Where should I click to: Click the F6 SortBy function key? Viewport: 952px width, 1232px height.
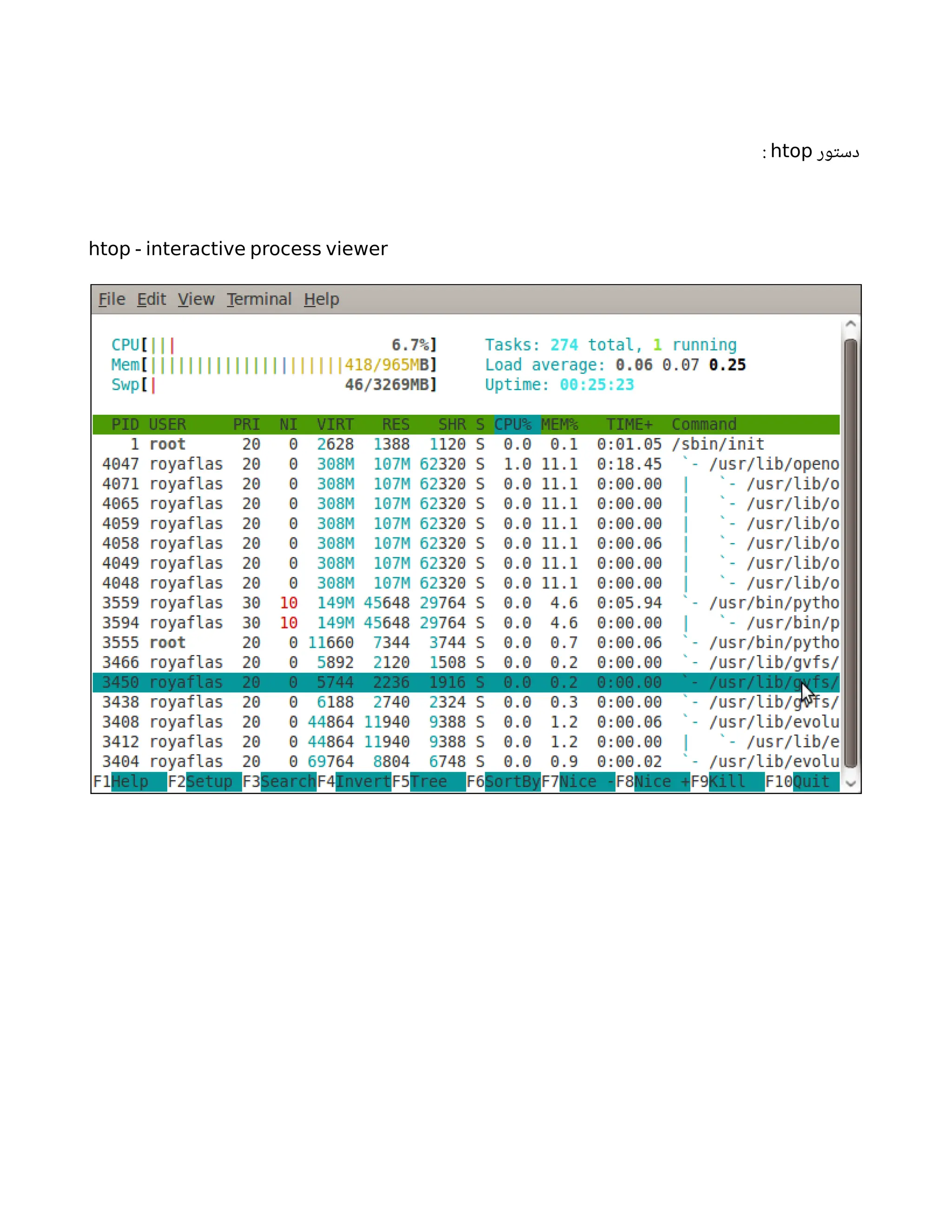click(x=503, y=782)
